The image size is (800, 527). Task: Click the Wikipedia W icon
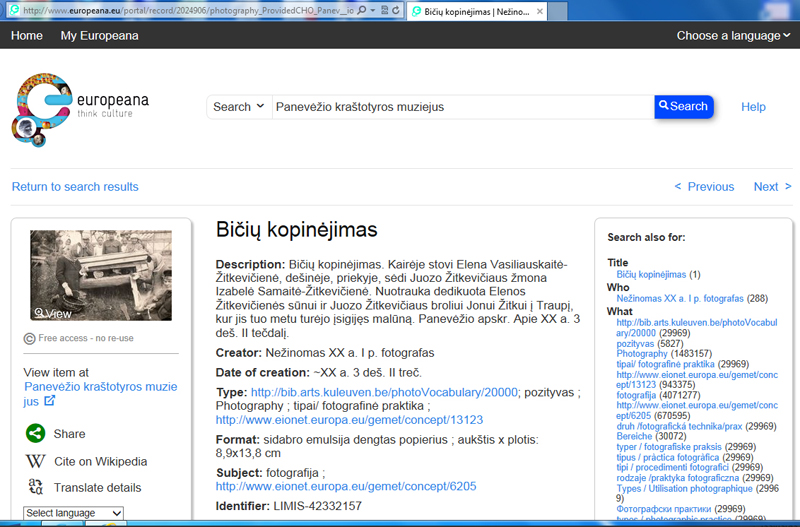click(35, 461)
